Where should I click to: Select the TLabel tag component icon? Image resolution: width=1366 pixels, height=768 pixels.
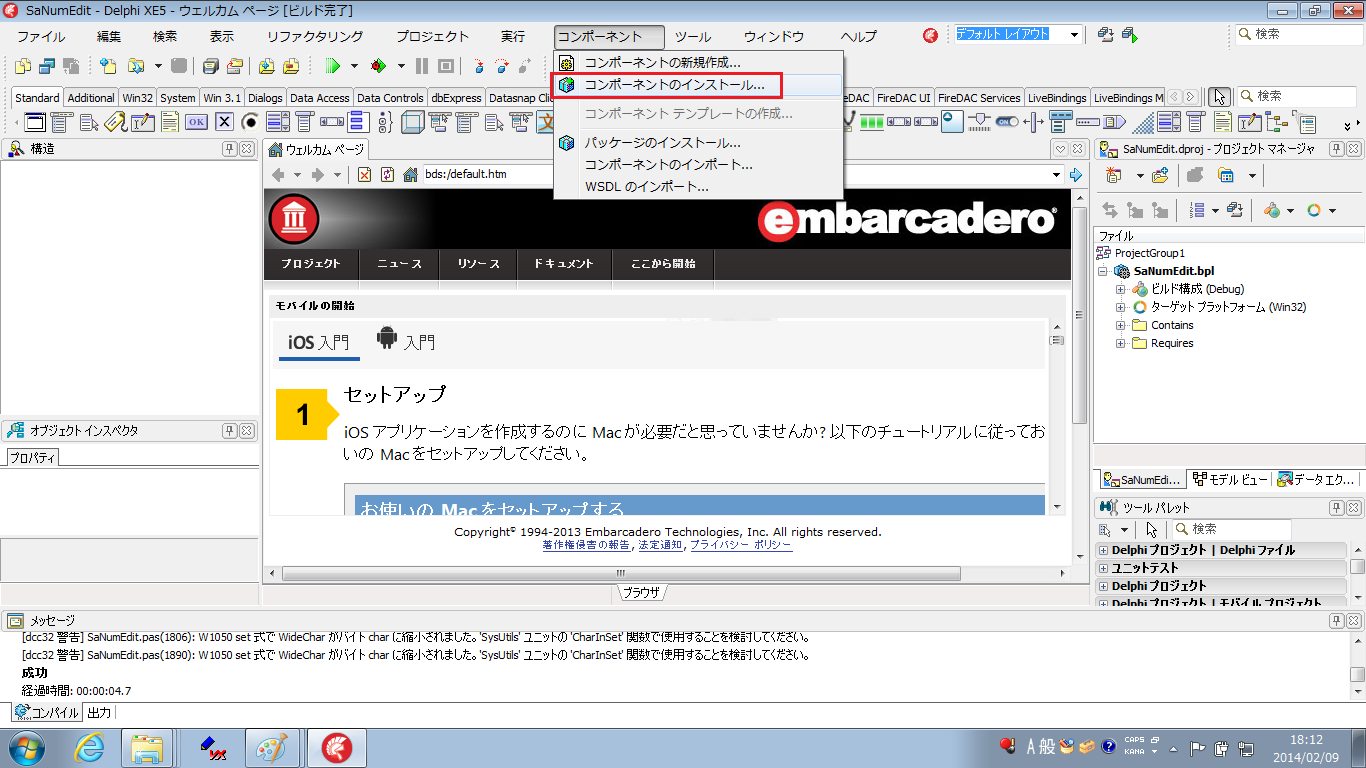click(116, 122)
